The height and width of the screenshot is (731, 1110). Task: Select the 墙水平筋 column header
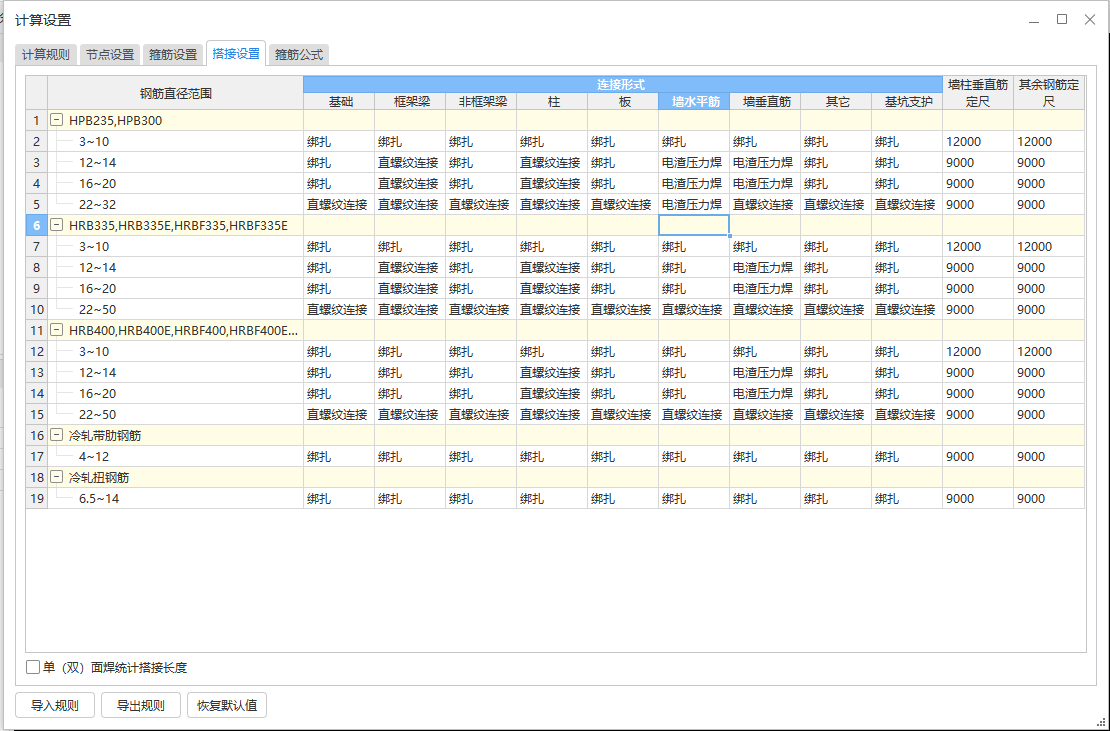pyautogui.click(x=694, y=102)
